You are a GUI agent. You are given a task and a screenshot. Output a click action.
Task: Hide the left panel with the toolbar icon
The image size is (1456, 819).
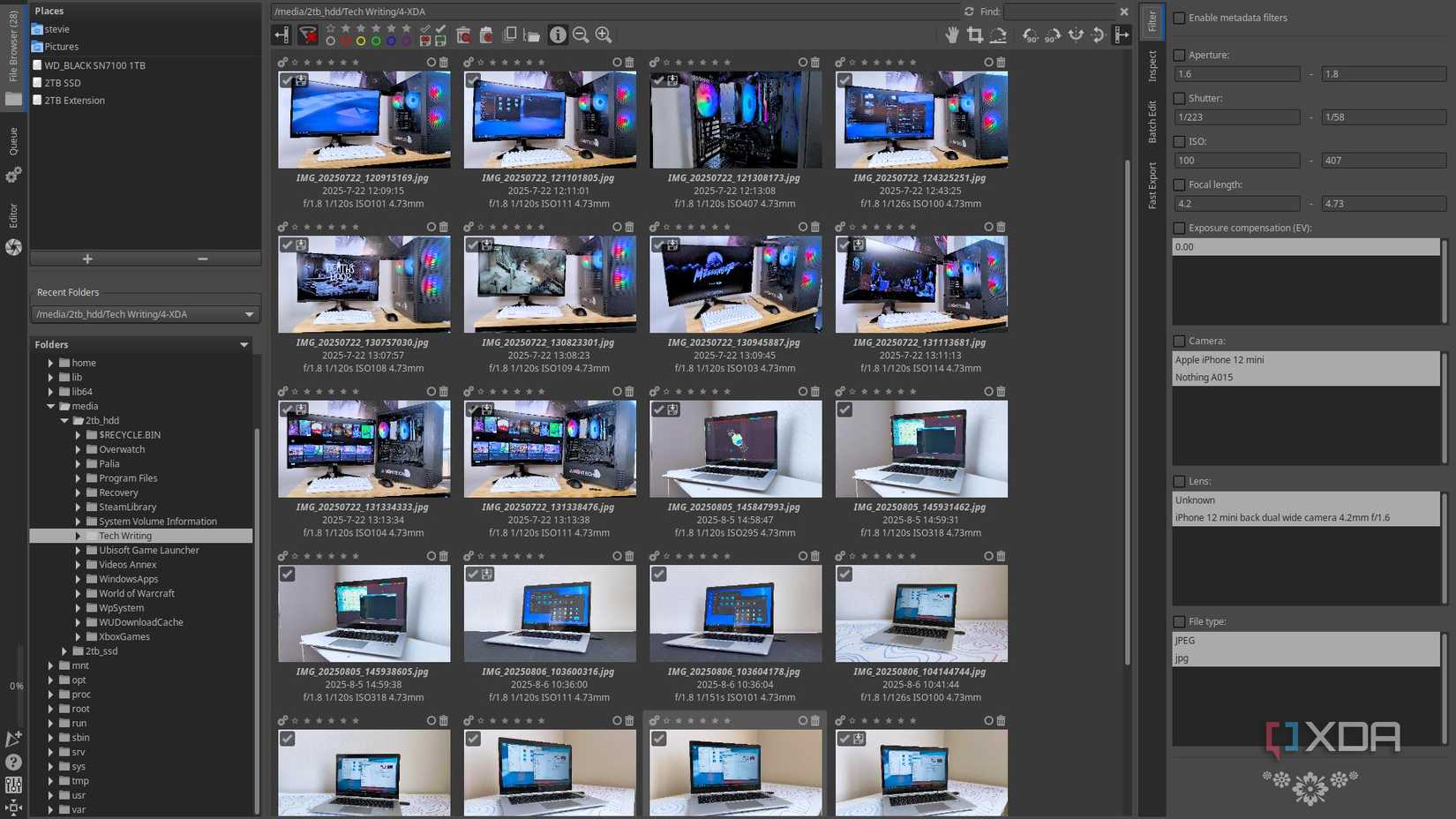pyautogui.click(x=281, y=35)
